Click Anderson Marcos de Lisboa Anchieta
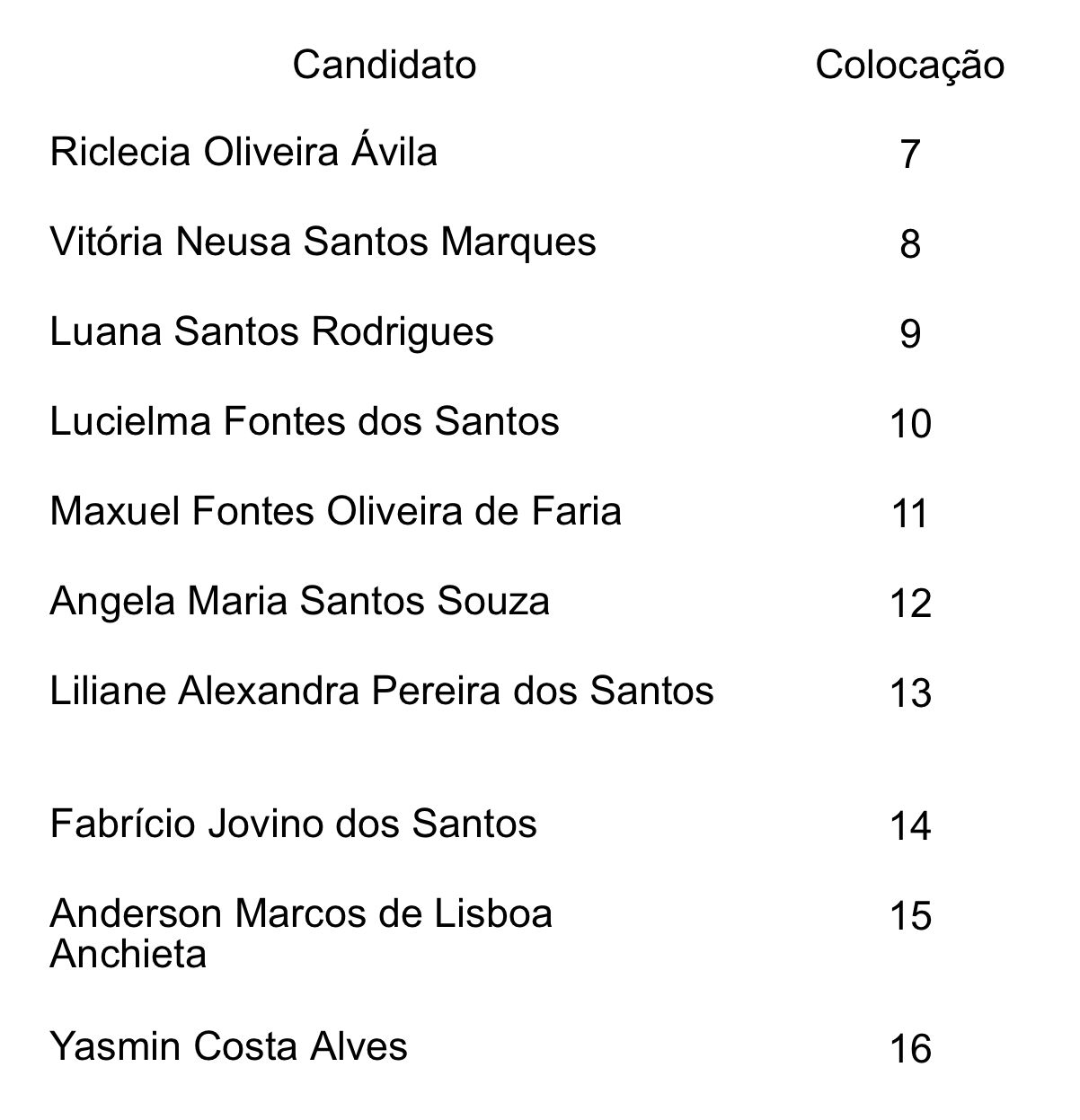1080x1120 pixels. coord(301,933)
